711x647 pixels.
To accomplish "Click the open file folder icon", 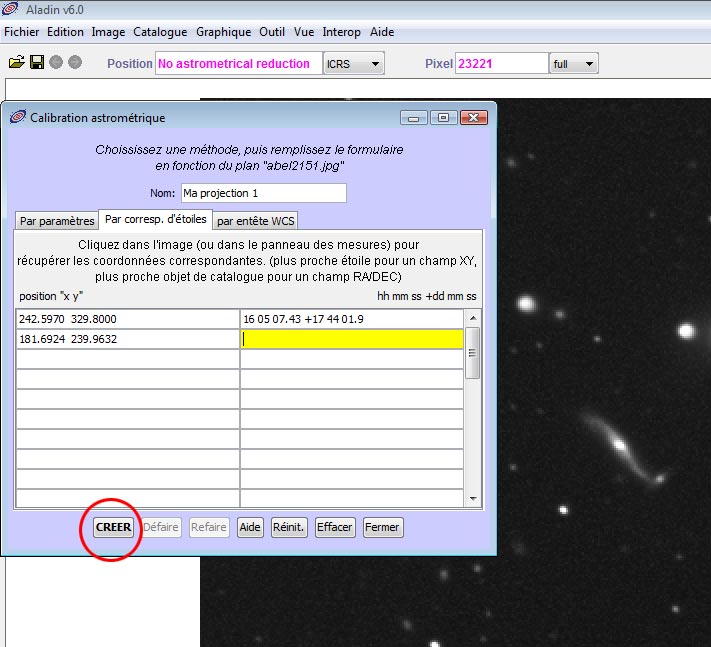I will [x=17, y=62].
